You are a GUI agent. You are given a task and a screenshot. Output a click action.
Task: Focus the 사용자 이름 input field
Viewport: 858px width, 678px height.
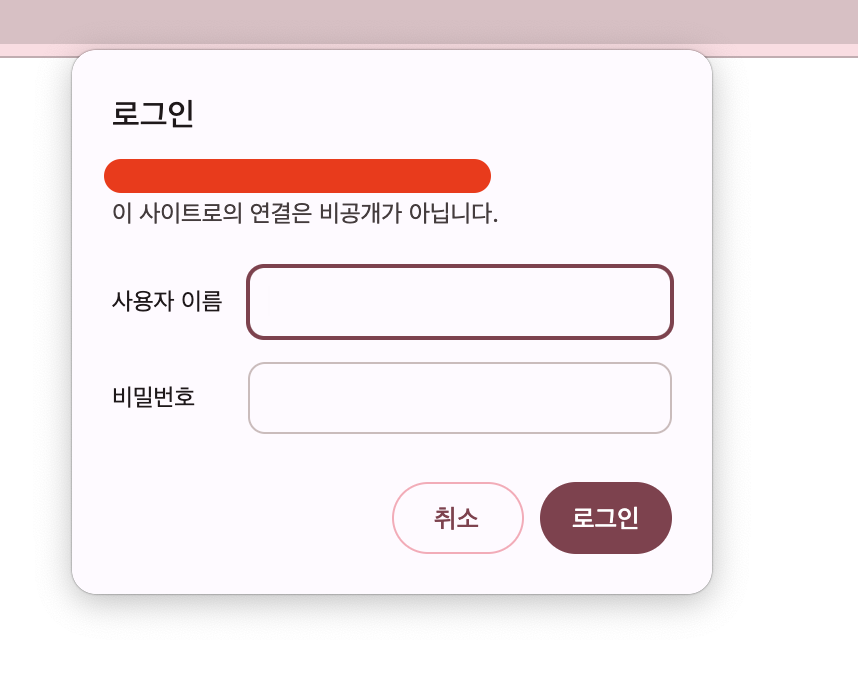(x=460, y=302)
